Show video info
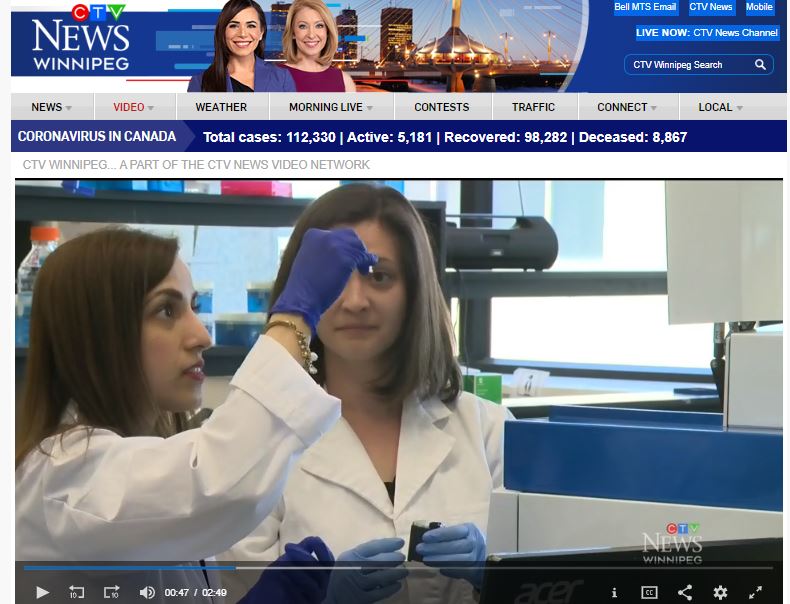Screen dimensions: 790x604 tap(614, 592)
